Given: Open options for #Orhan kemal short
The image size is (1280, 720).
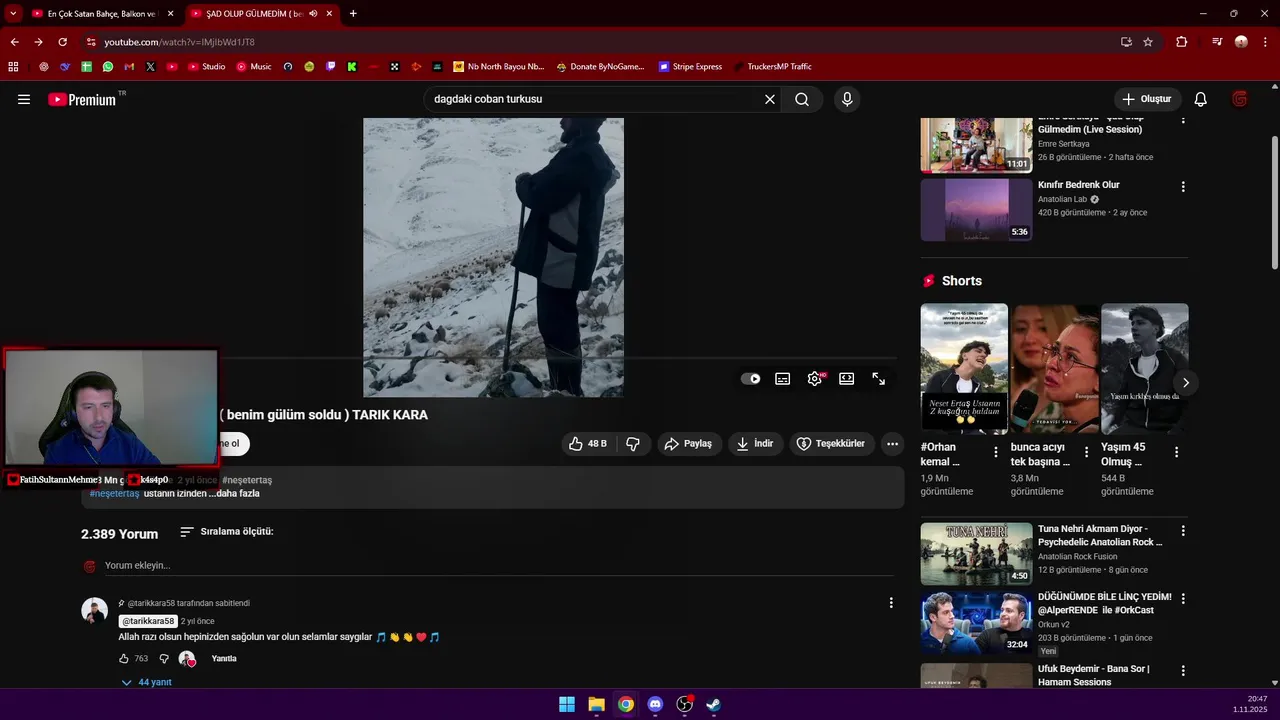Looking at the screenshot, I should [x=996, y=452].
